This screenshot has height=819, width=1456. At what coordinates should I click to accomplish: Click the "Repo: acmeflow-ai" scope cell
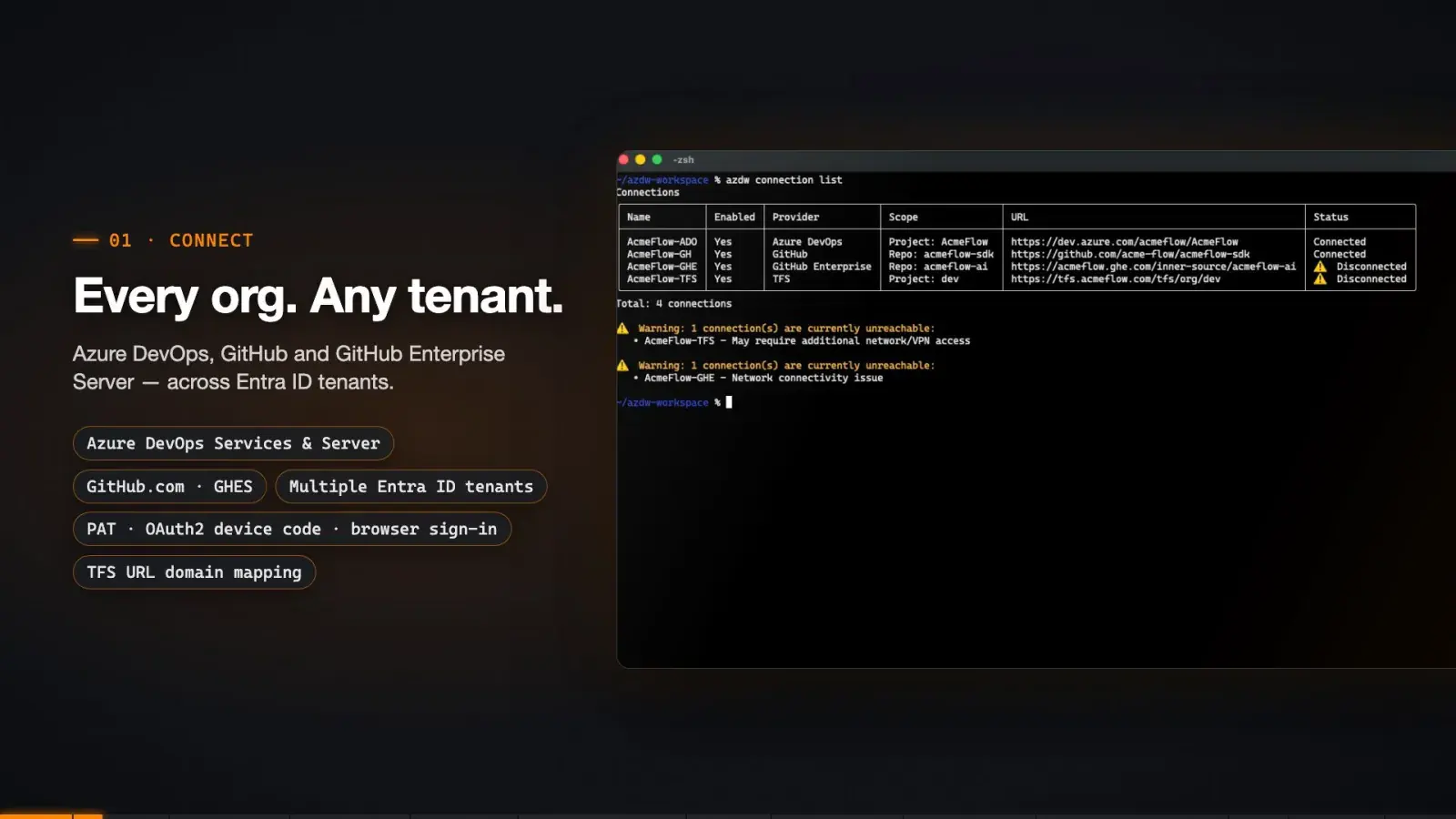click(938, 267)
